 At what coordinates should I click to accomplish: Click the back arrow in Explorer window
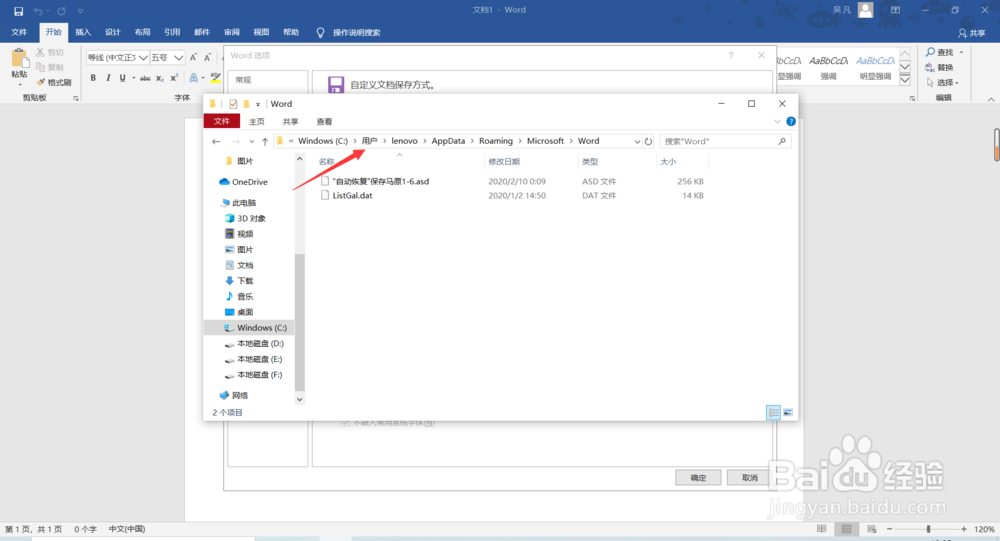pos(216,142)
